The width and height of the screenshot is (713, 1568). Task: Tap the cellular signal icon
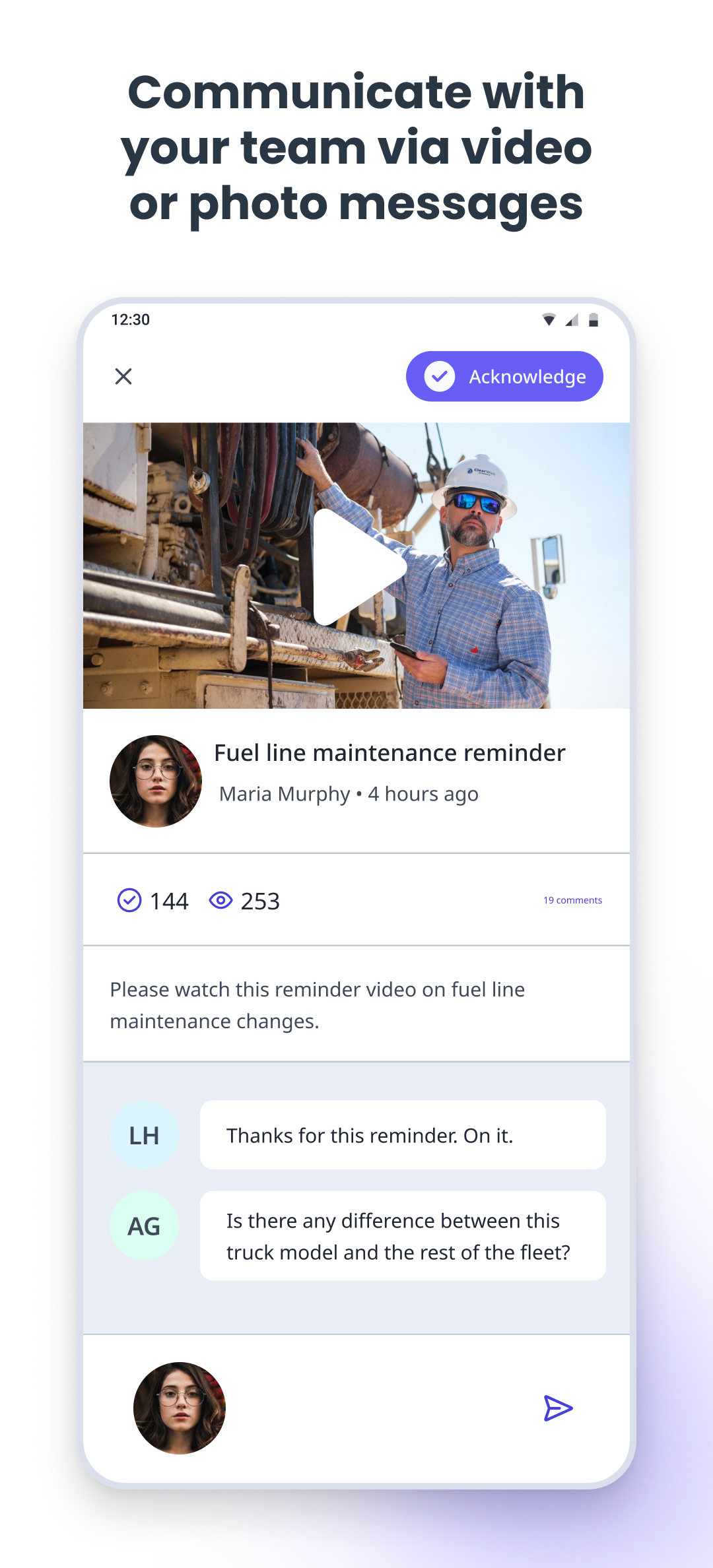tap(572, 320)
